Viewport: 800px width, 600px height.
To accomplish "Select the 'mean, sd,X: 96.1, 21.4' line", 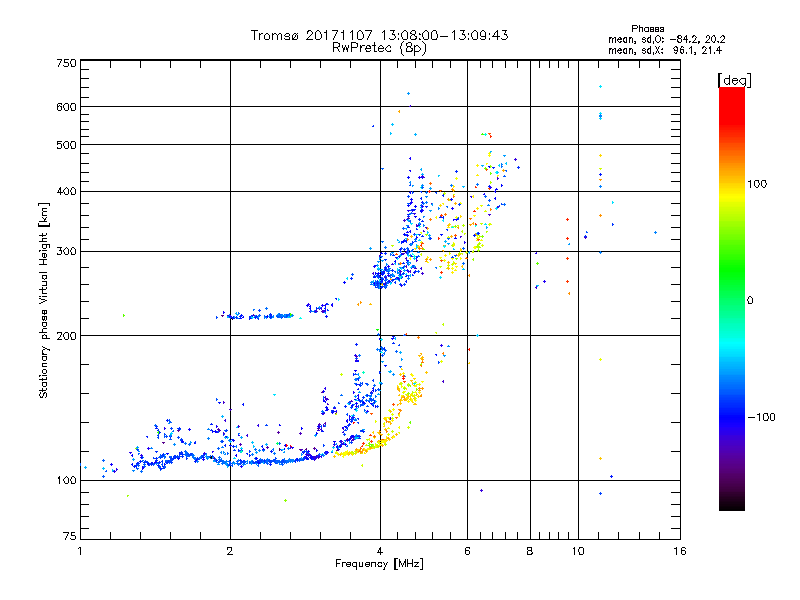I will click(x=665, y=50).
